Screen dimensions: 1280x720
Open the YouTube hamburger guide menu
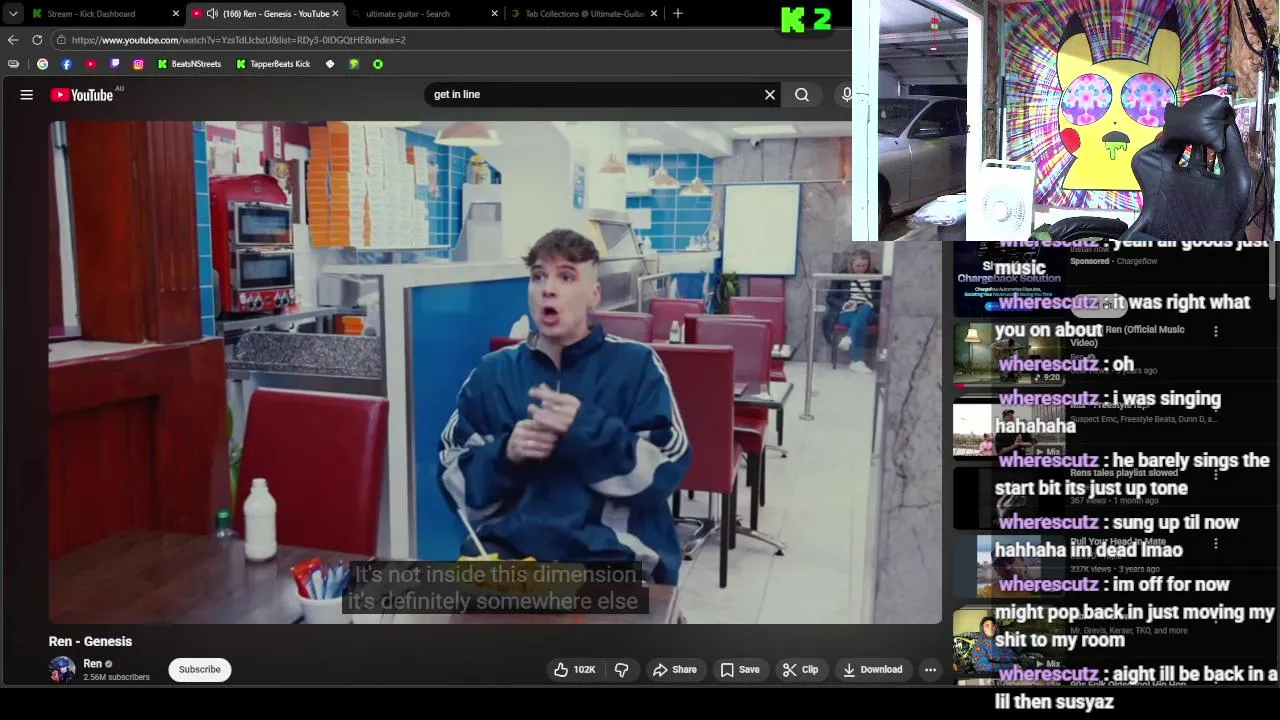27,95
